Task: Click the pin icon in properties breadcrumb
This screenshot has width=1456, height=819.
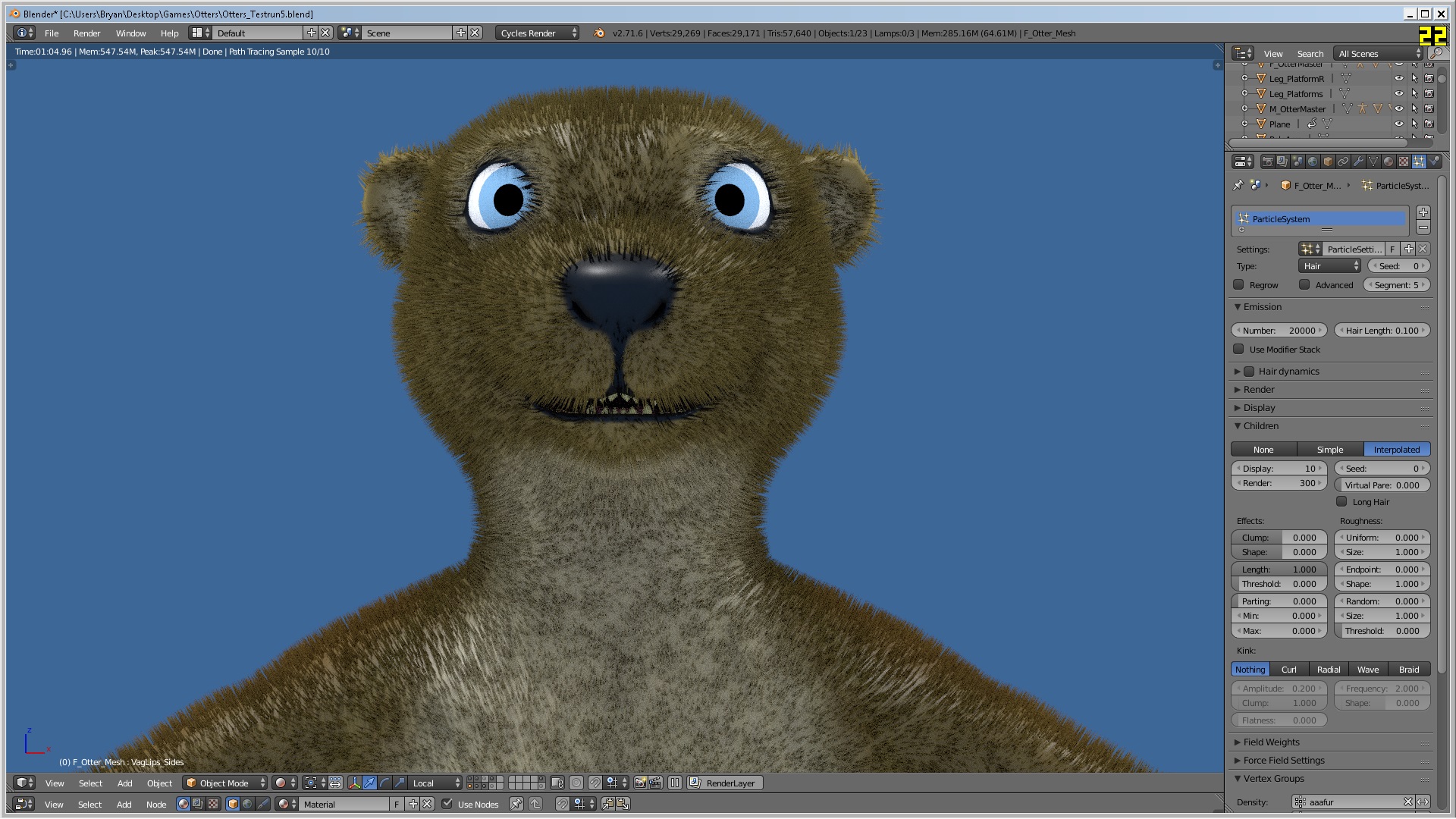Action: (1238, 185)
